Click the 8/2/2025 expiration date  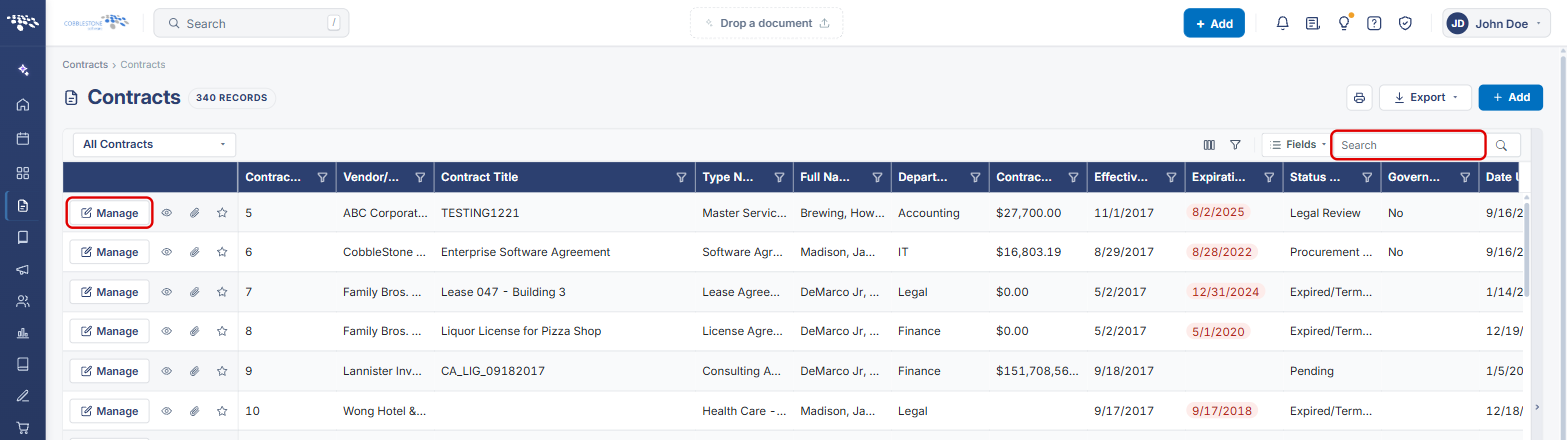1218,212
